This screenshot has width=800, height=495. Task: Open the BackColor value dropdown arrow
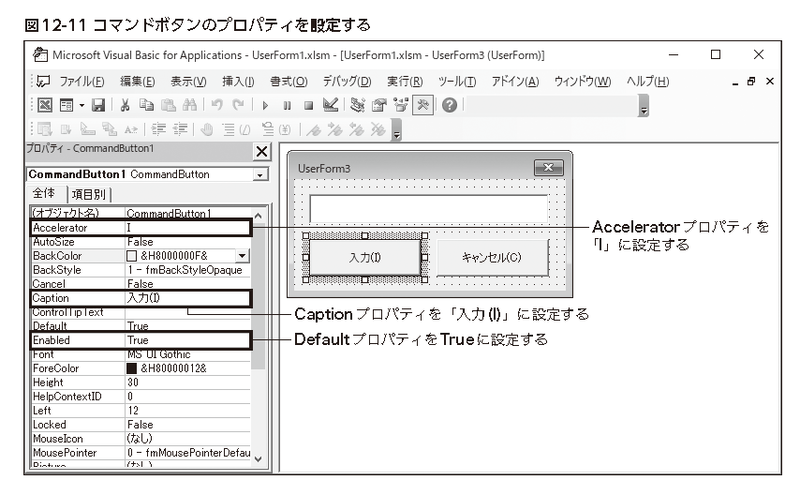point(242,256)
